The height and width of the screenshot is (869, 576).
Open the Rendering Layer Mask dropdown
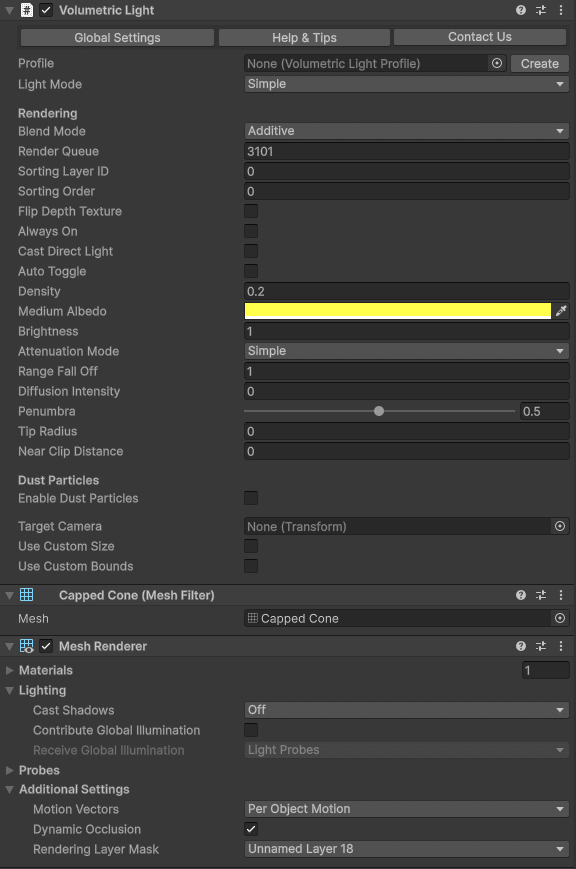[406, 849]
